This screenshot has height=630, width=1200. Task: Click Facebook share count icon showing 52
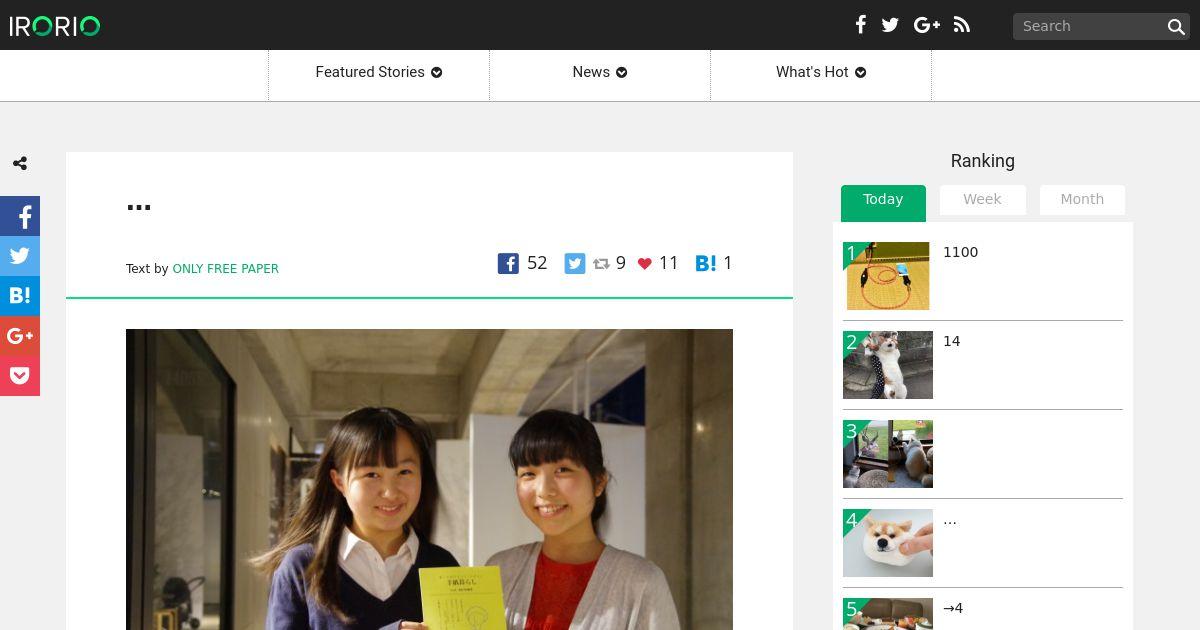(508, 263)
